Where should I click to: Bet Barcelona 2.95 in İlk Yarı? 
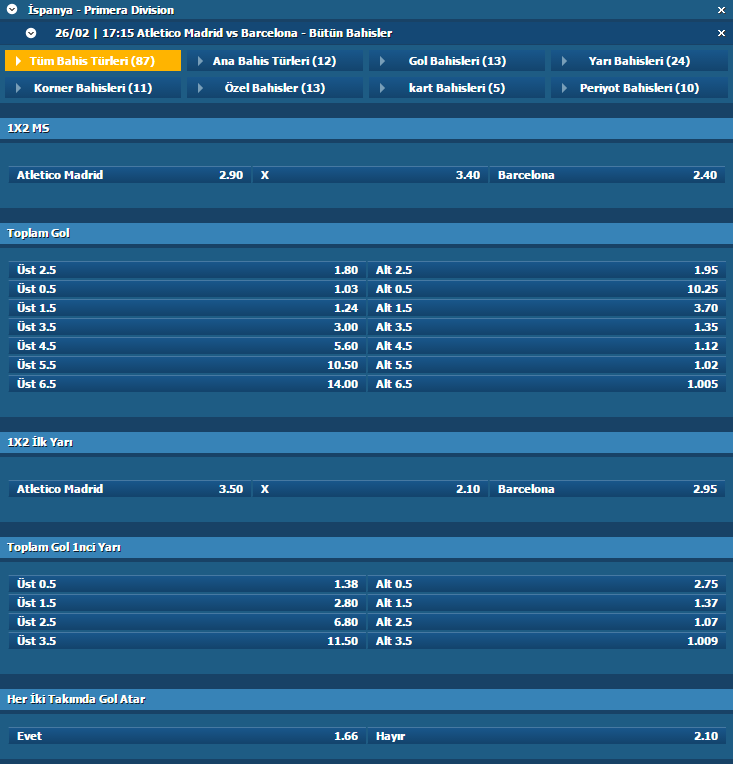tap(607, 489)
